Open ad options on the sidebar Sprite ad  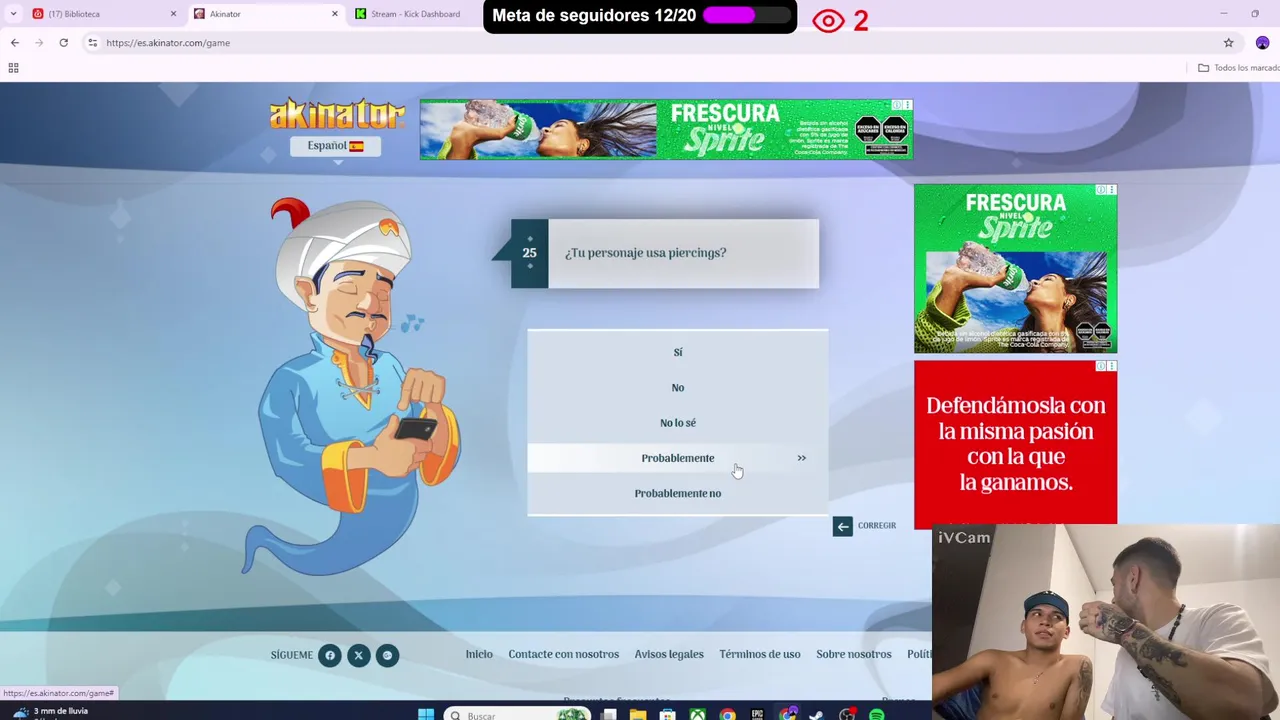pyautogui.click(x=1112, y=190)
